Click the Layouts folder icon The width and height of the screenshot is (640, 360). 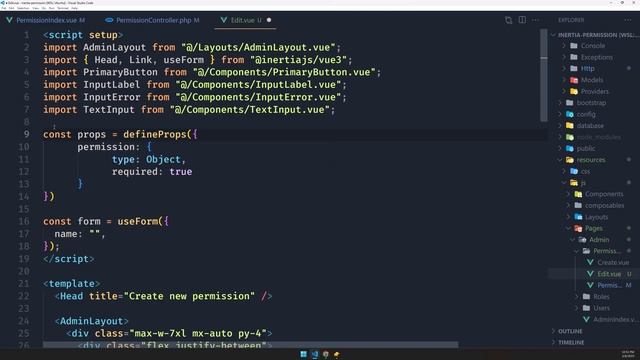tap(578, 217)
